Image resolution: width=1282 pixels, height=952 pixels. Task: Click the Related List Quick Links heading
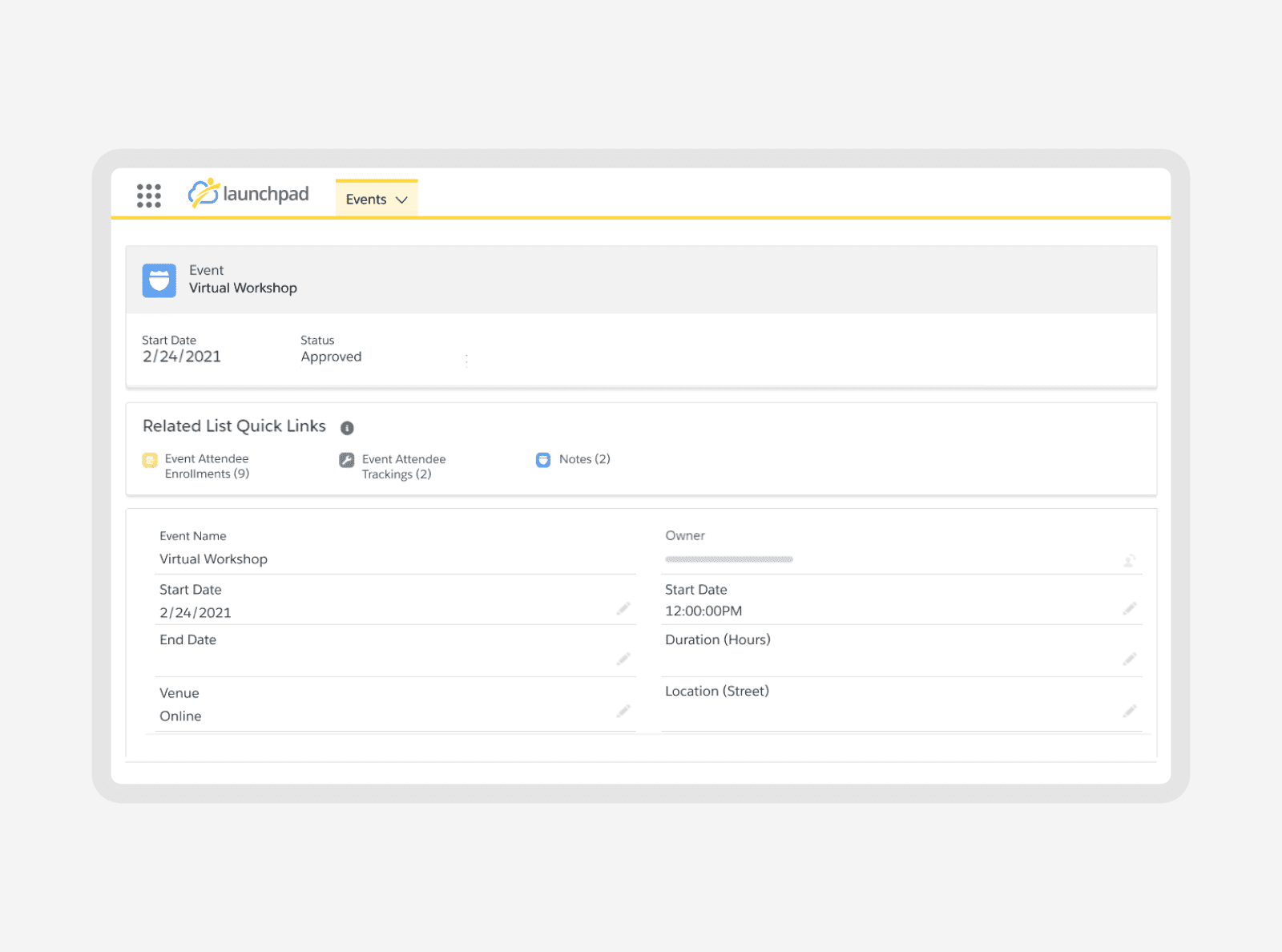tap(234, 426)
